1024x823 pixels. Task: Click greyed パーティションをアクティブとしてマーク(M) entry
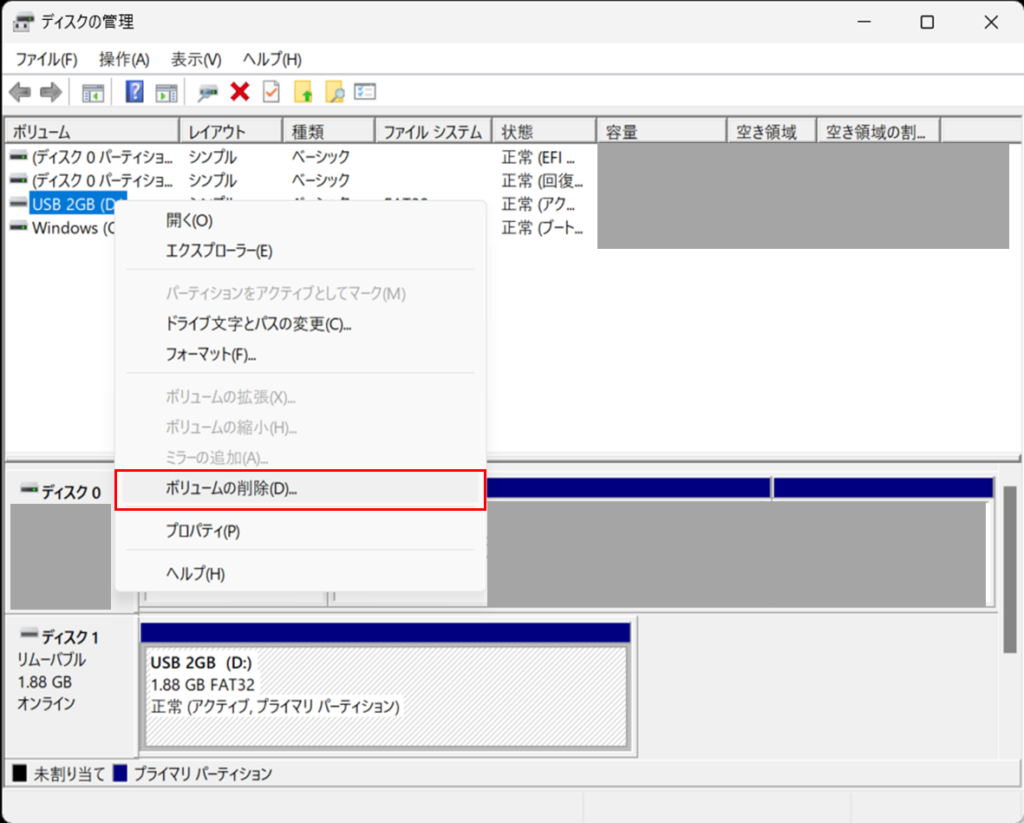(x=300, y=293)
